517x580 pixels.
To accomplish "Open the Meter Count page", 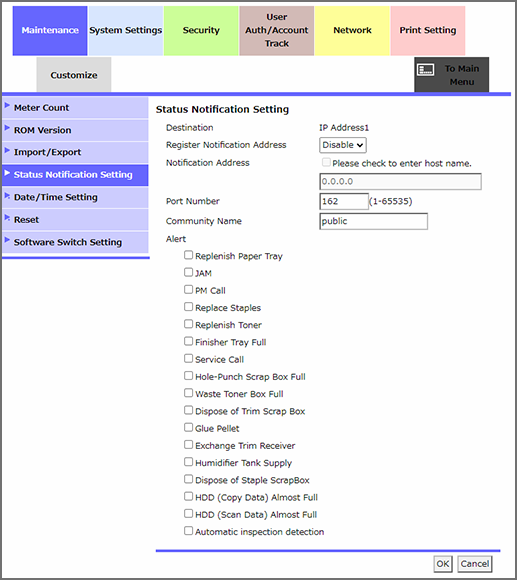I will (75, 108).
